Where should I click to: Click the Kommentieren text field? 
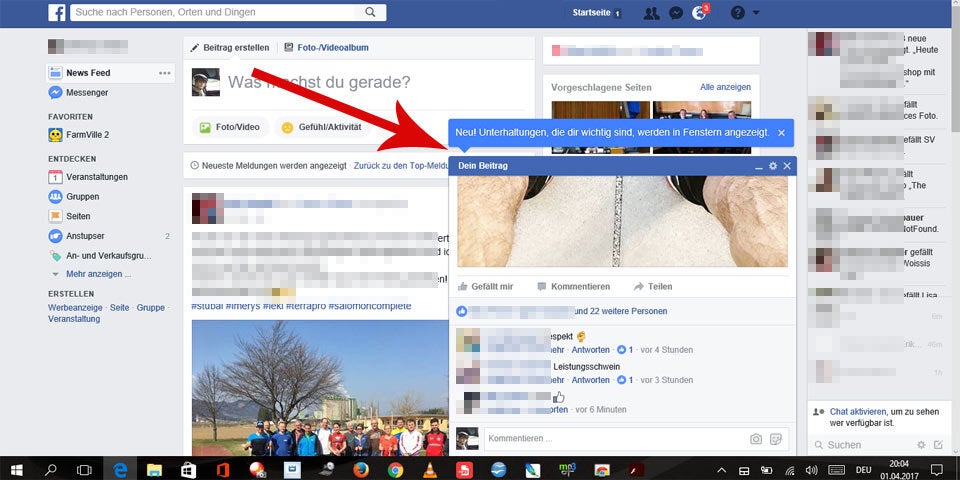[x=615, y=439]
